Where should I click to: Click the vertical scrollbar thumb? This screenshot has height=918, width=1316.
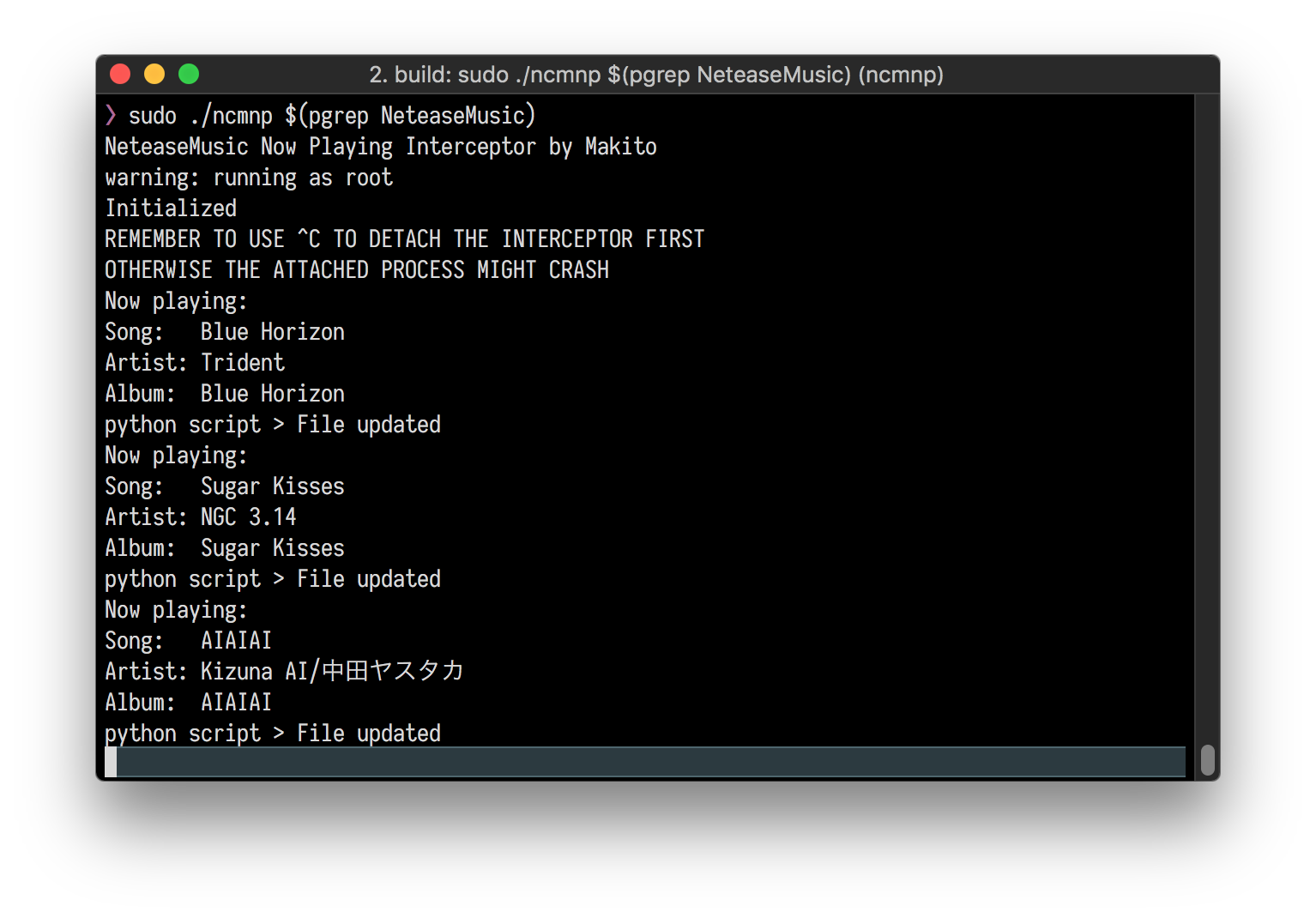(1208, 760)
